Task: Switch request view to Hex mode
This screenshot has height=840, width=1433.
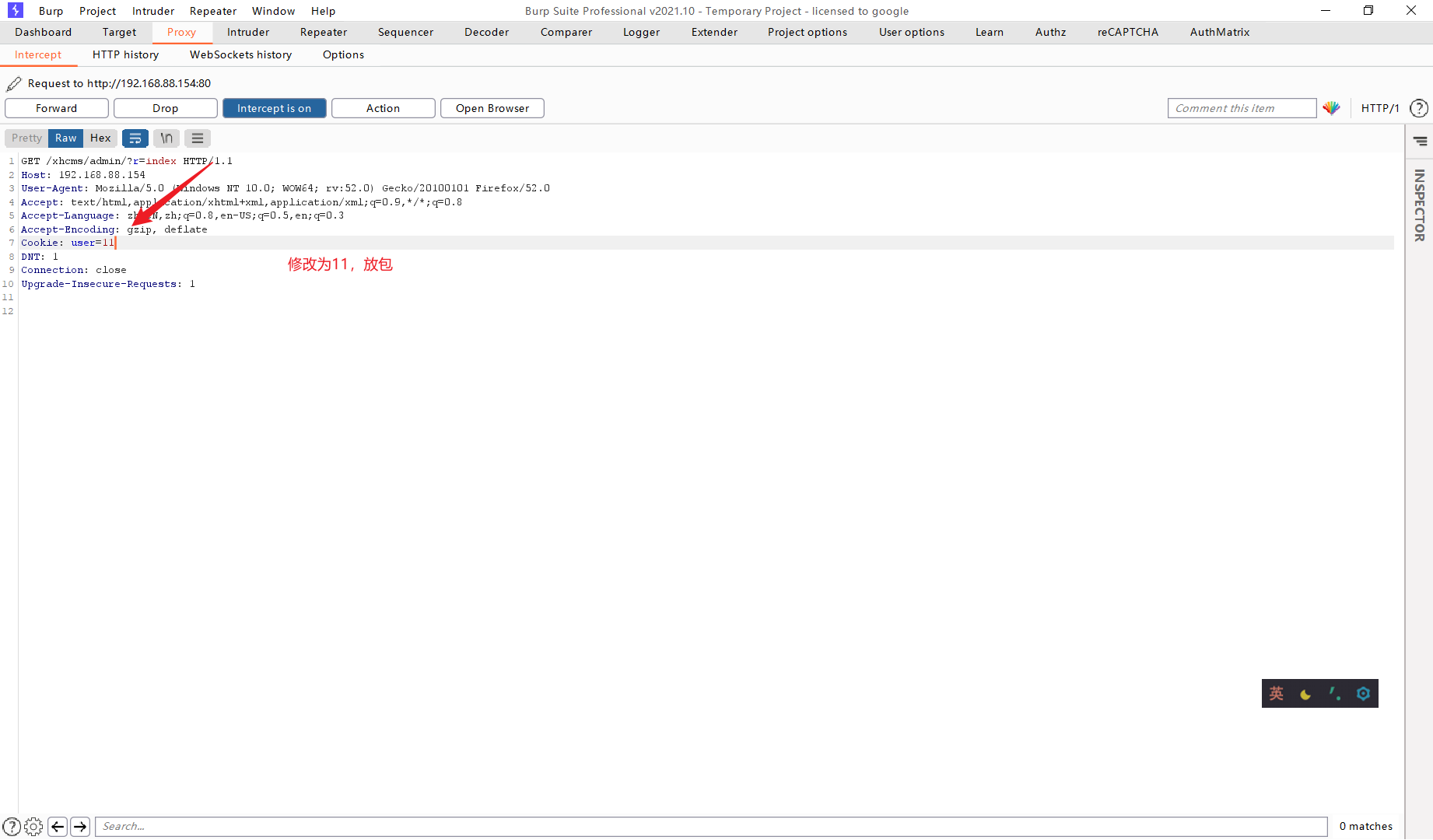Action: pos(100,138)
